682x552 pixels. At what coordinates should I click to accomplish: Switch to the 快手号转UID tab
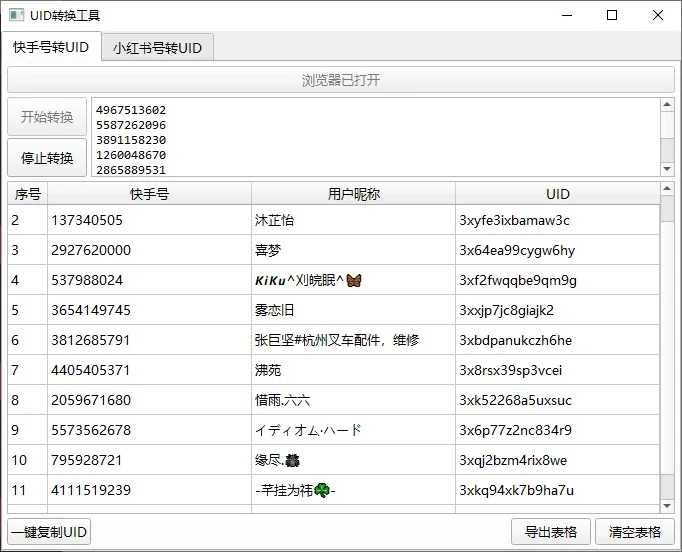pyautogui.click(x=51, y=47)
